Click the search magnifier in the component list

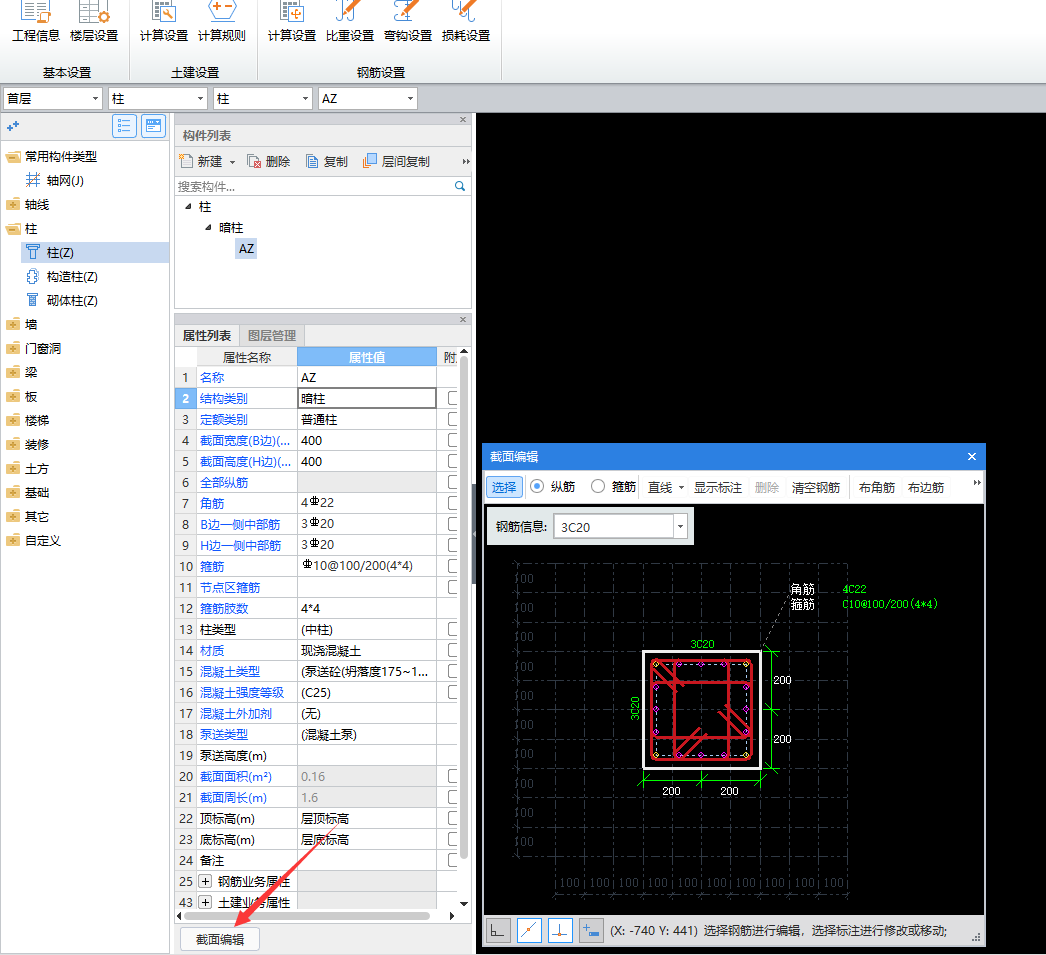point(460,186)
